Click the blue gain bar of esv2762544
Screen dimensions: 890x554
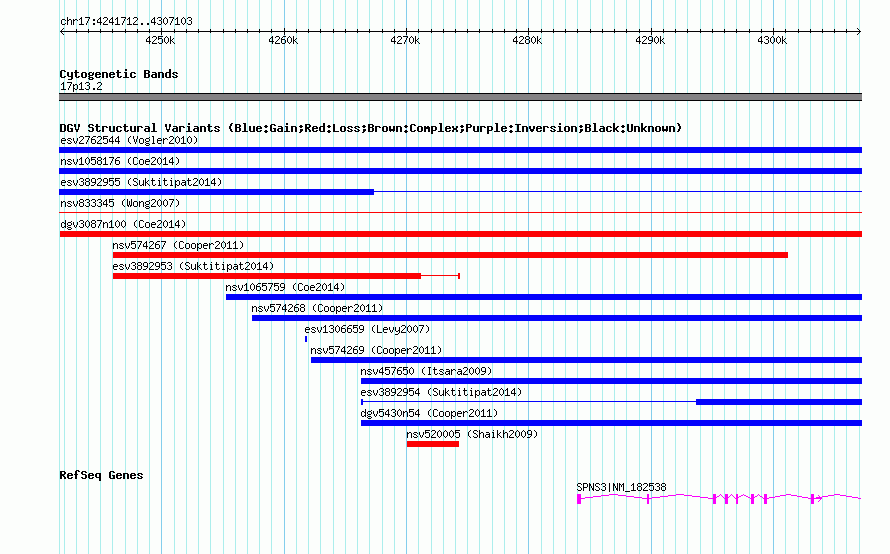pyautogui.click(x=460, y=150)
